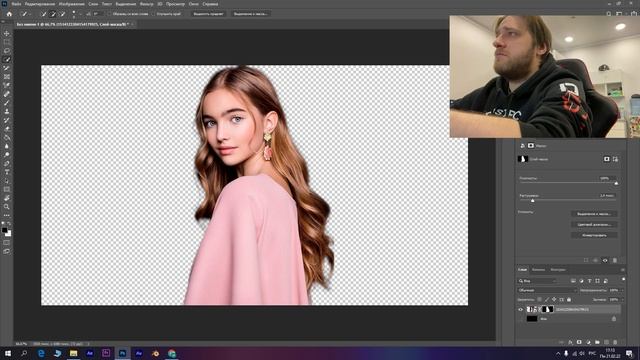Click the Delete Layer trash icon in Layers panel
Image resolution: width=640 pixels, height=360 pixels.
[x=615, y=342]
